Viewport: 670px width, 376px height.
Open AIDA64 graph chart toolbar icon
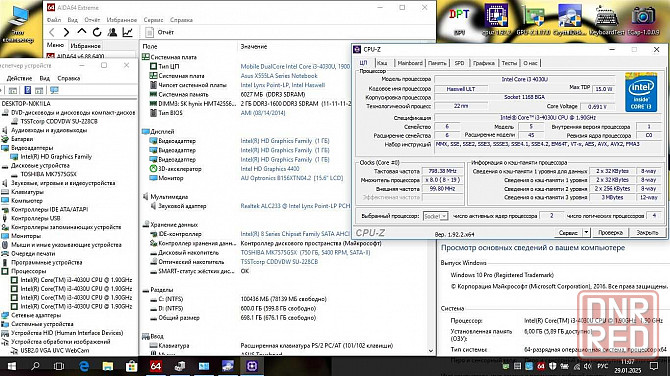coord(127,32)
